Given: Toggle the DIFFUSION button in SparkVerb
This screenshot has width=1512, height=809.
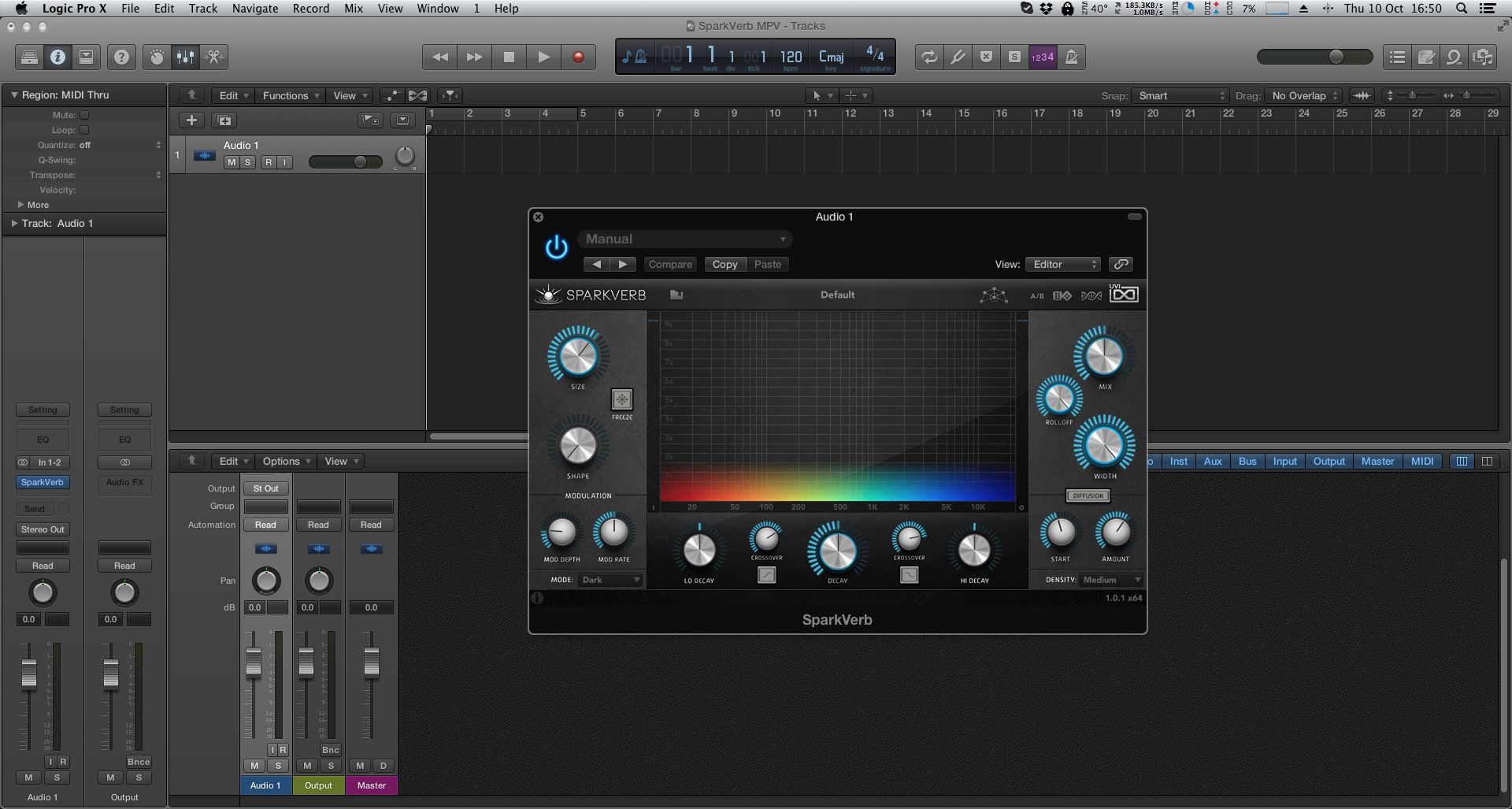Looking at the screenshot, I should point(1088,495).
